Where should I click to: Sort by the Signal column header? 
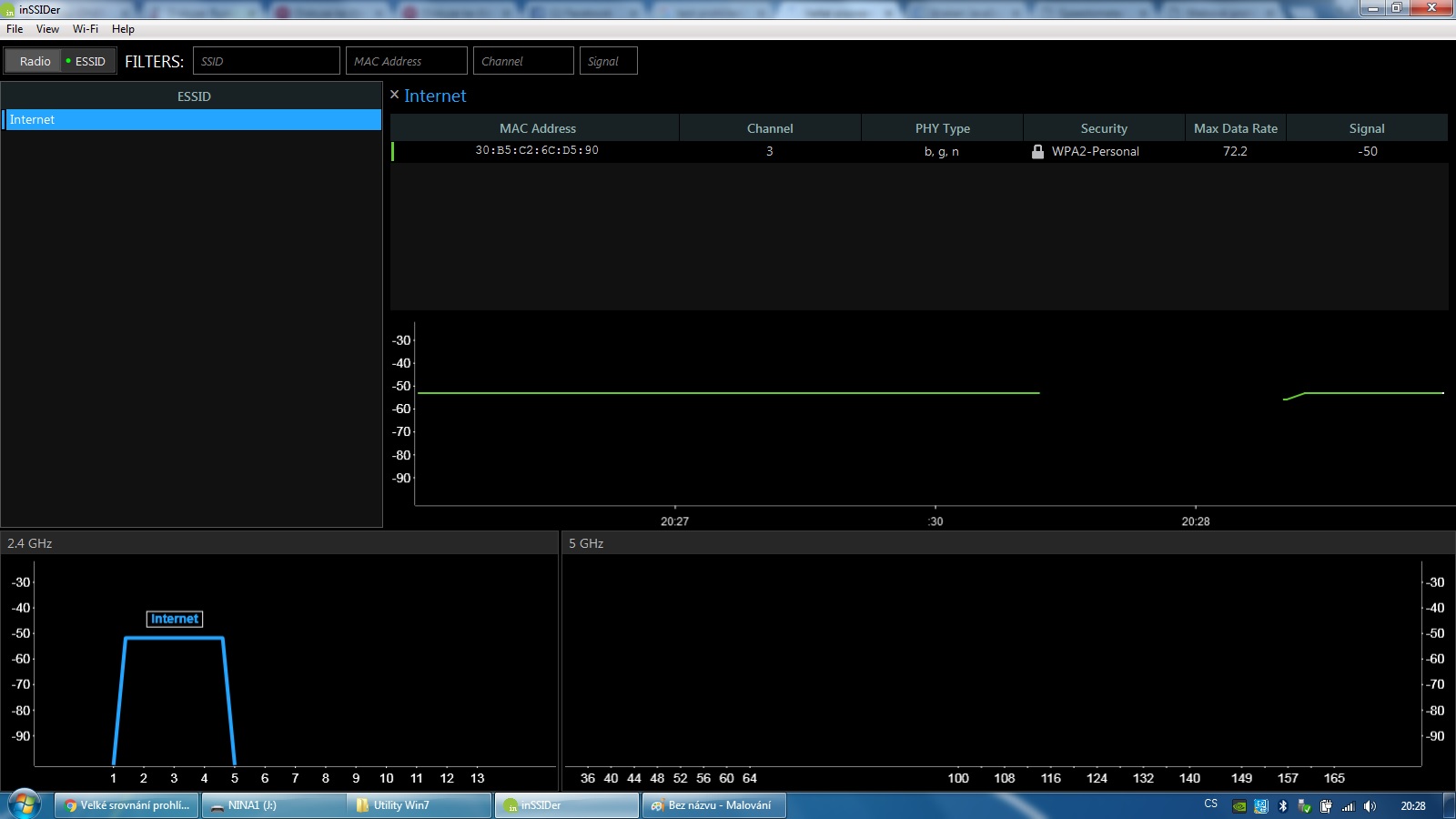(1367, 128)
